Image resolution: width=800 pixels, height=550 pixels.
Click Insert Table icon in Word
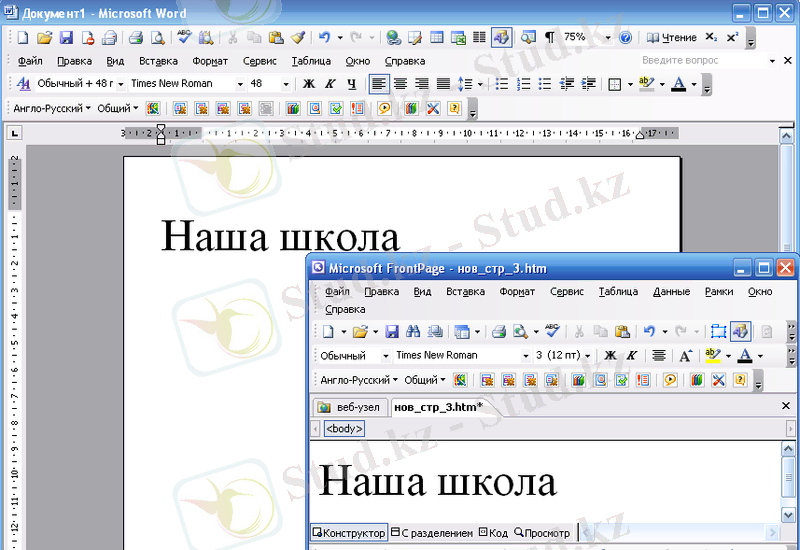point(437,37)
